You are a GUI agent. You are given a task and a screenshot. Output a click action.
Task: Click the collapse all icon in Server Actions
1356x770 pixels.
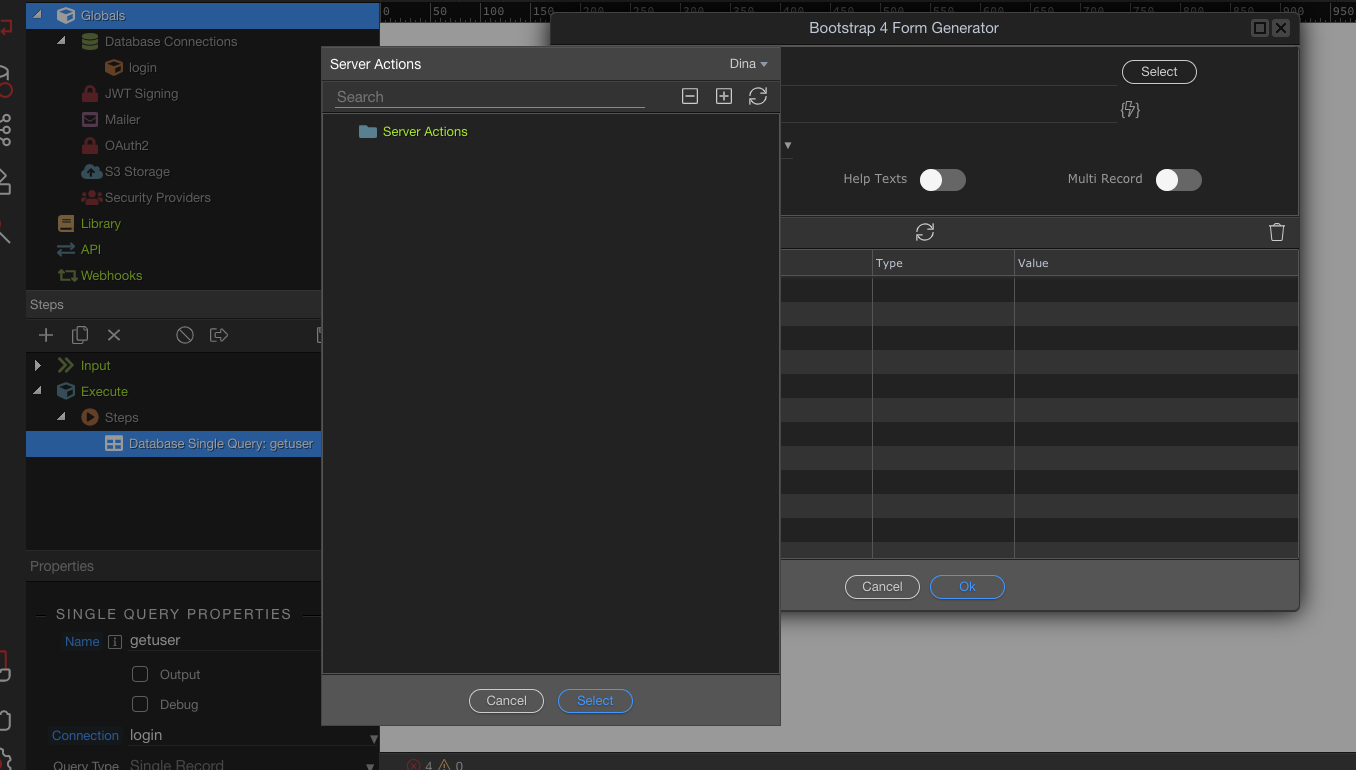[690, 96]
